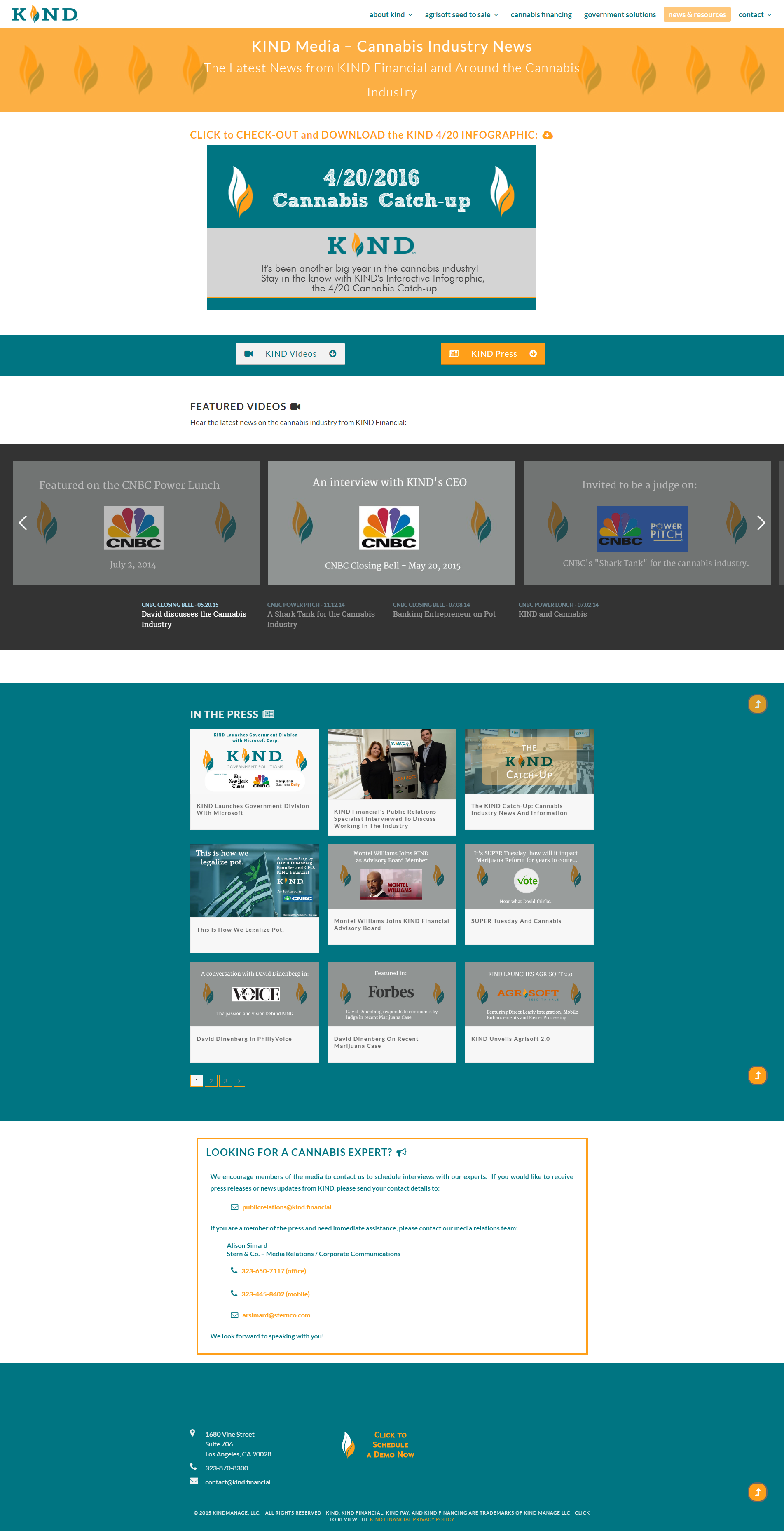This screenshot has width=784, height=1531.
Task: Open government solutions page
Action: click(620, 15)
